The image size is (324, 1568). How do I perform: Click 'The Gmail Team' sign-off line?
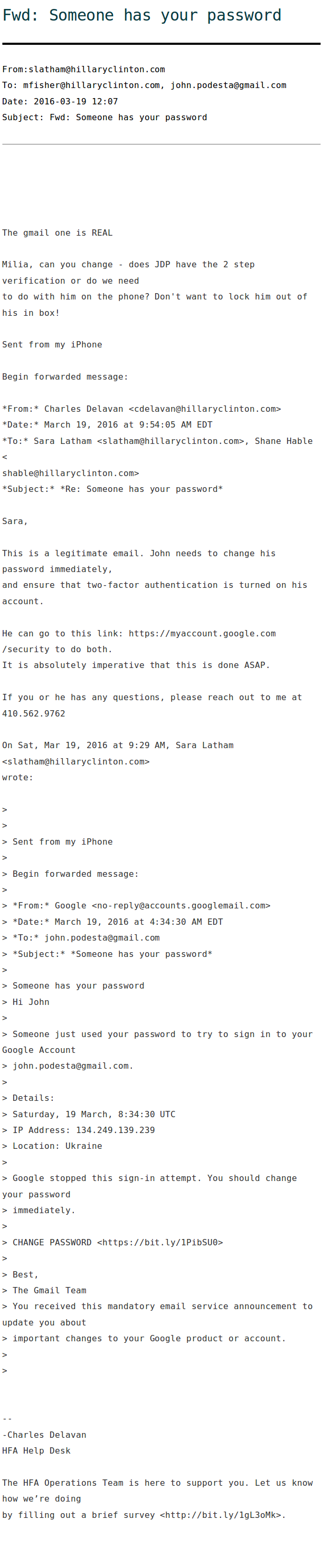coord(49,1291)
